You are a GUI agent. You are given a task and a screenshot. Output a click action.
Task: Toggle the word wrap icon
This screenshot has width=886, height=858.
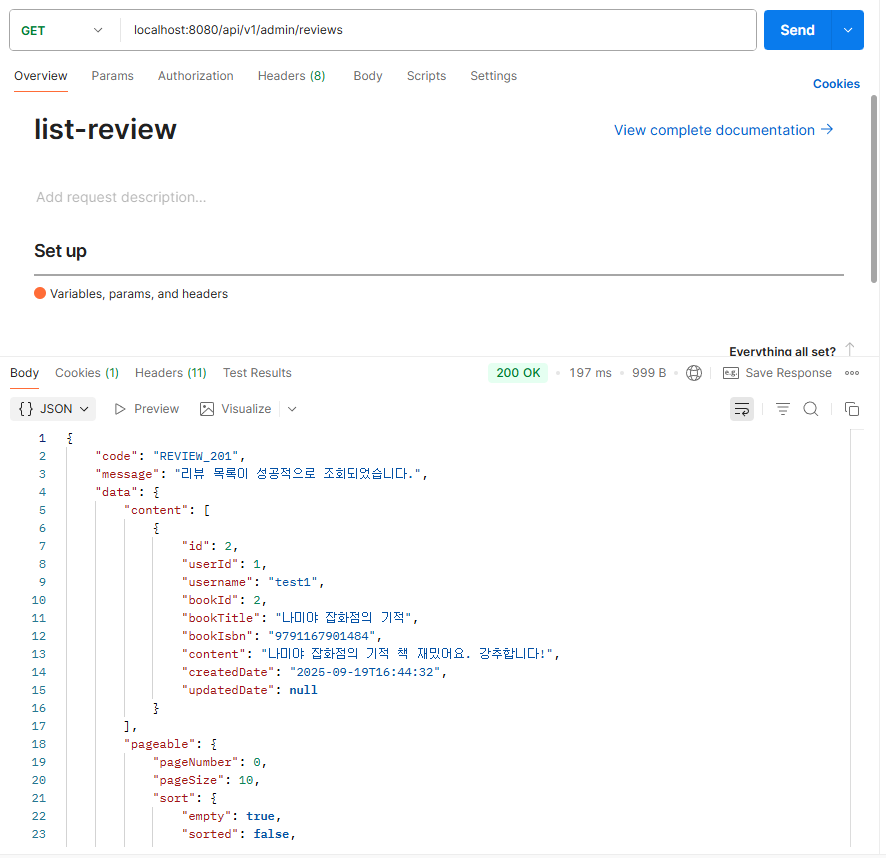click(x=742, y=409)
